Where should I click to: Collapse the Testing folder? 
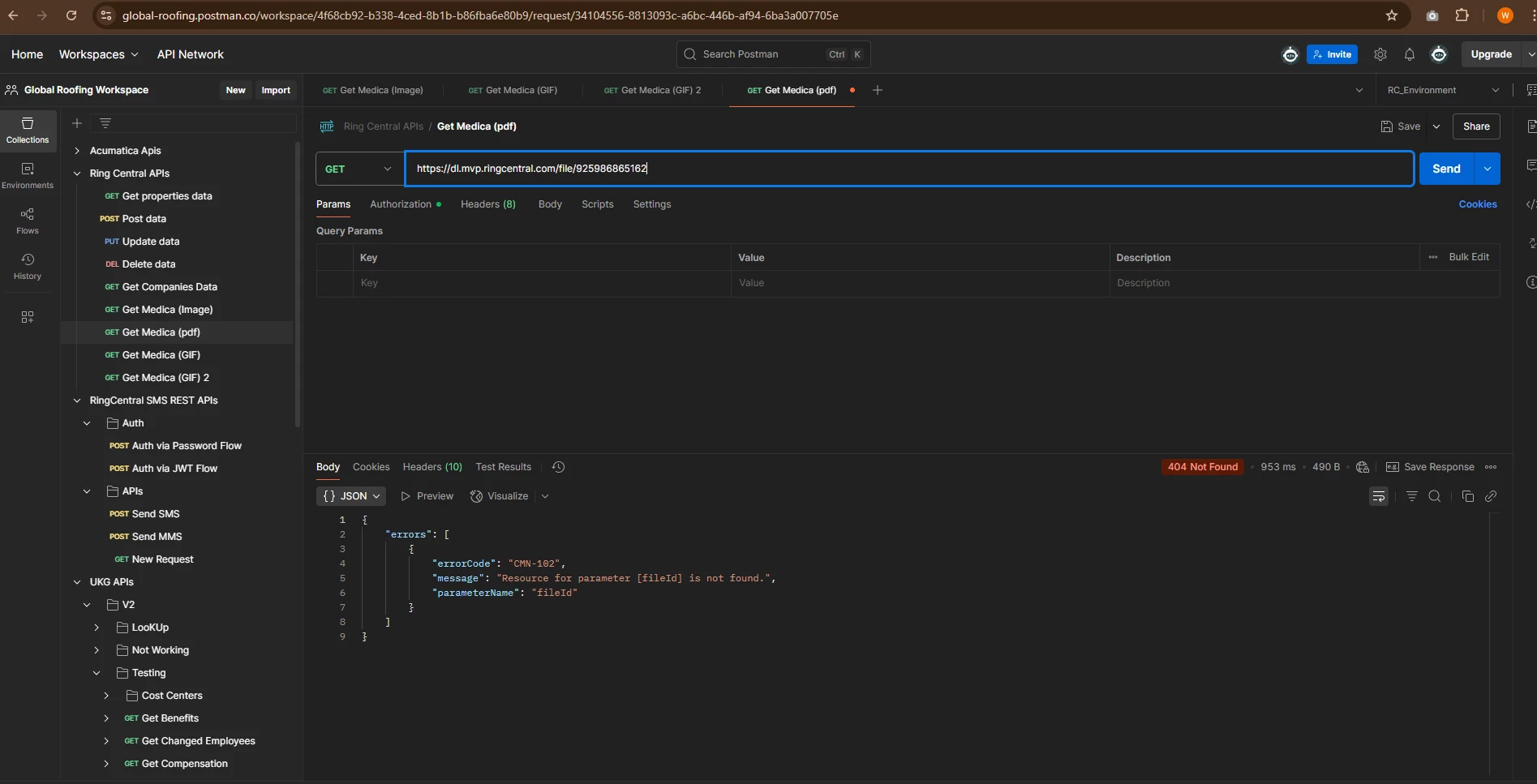(97, 673)
